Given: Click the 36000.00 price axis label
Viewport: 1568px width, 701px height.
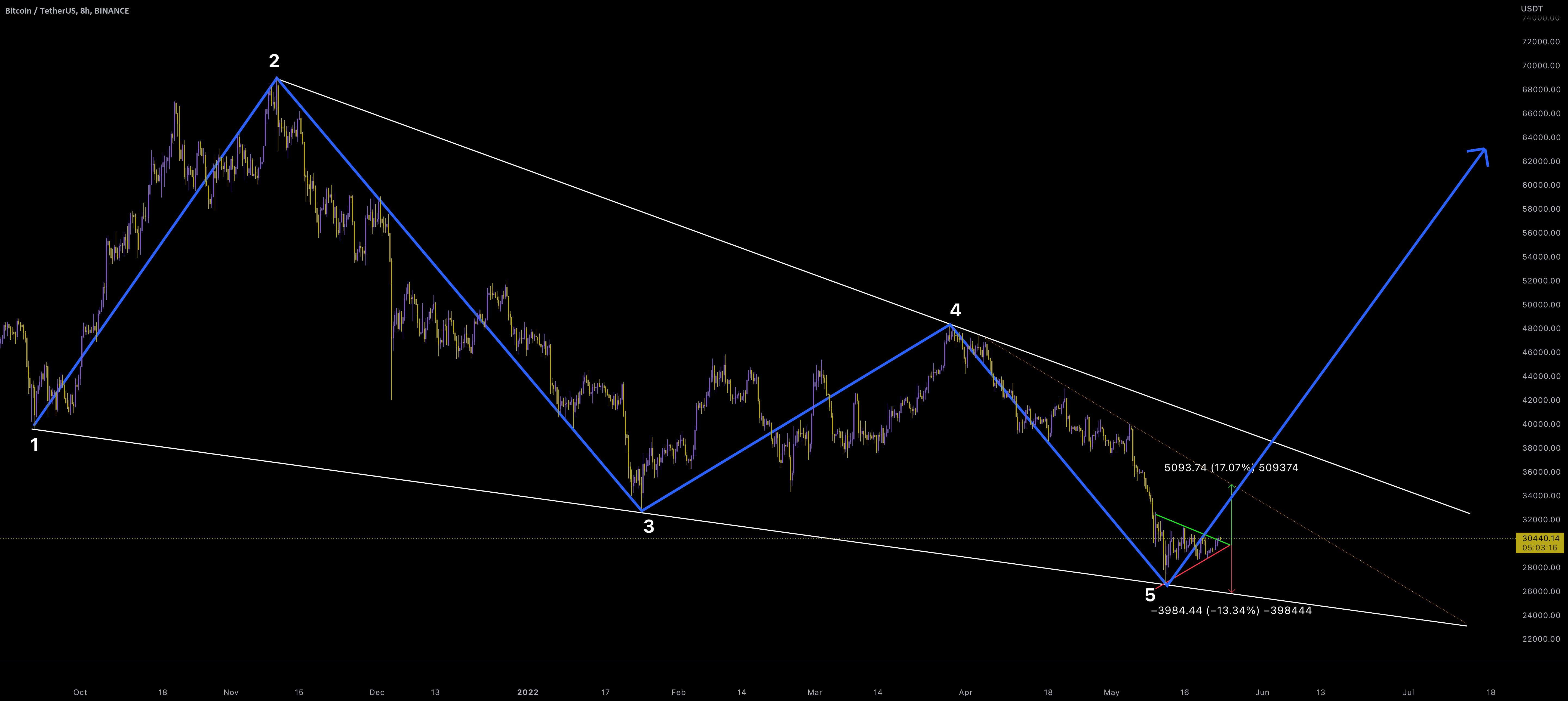Looking at the screenshot, I should (x=1541, y=472).
